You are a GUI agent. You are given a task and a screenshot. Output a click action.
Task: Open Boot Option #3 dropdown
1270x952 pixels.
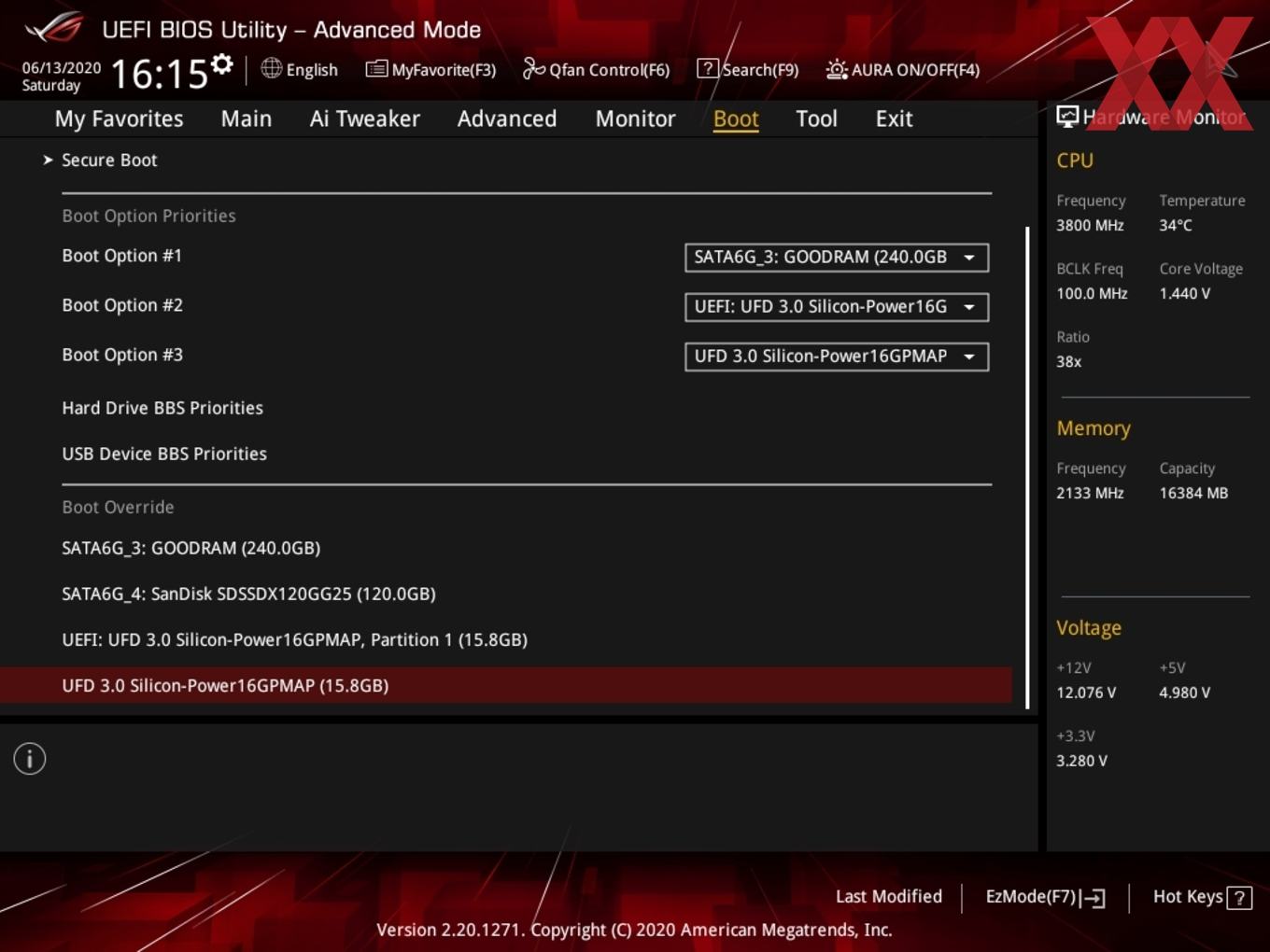pos(837,357)
